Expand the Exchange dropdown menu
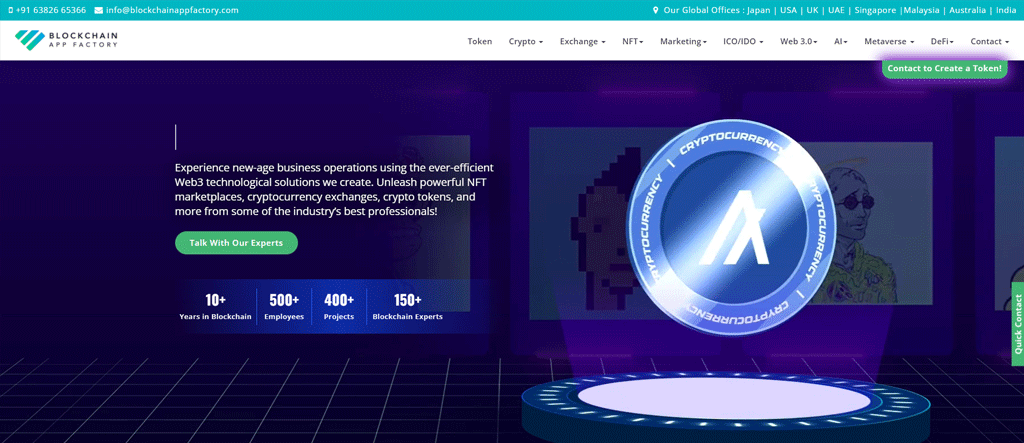The width and height of the screenshot is (1024, 443). click(583, 41)
